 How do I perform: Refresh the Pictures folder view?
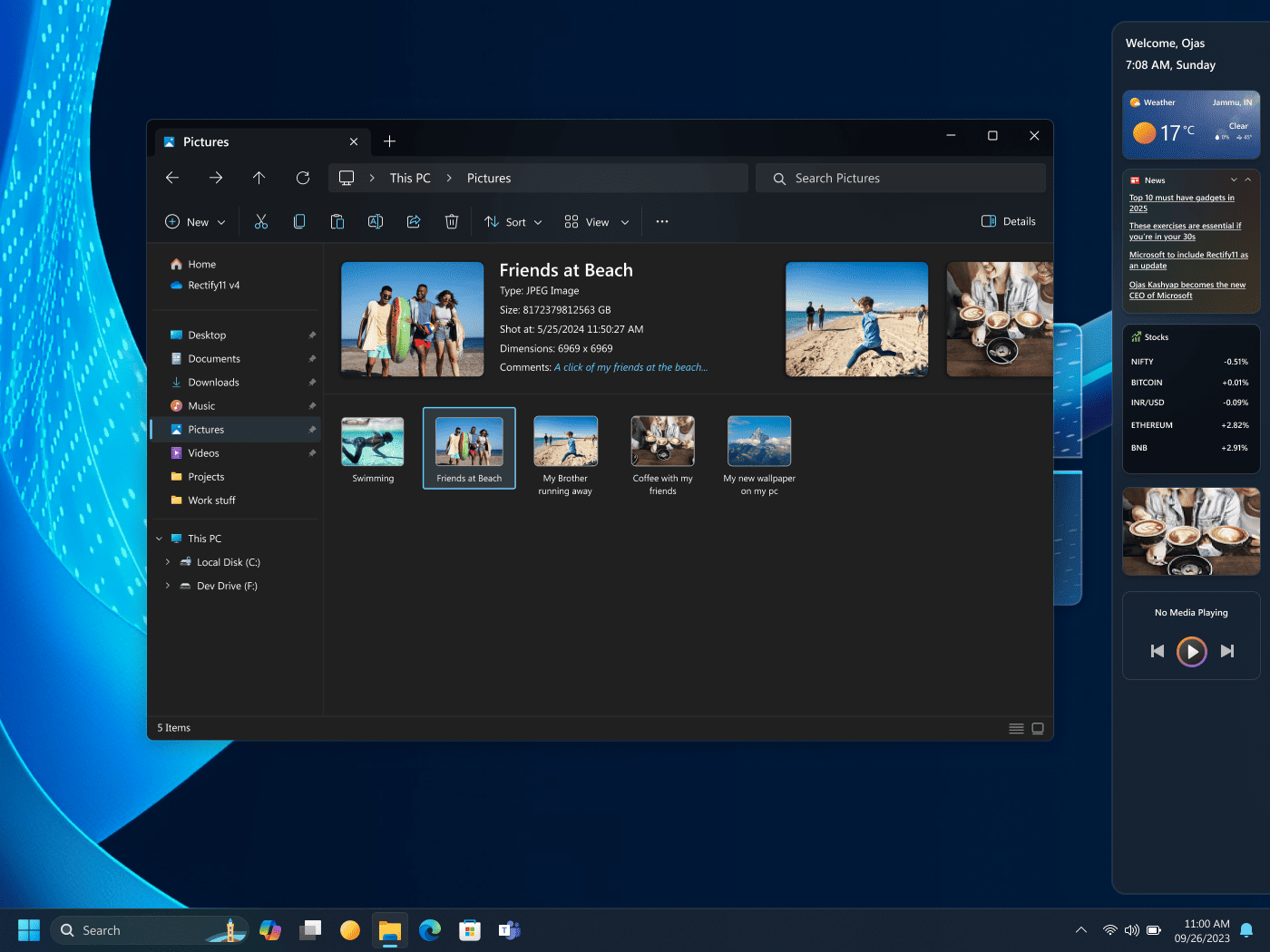click(x=303, y=179)
